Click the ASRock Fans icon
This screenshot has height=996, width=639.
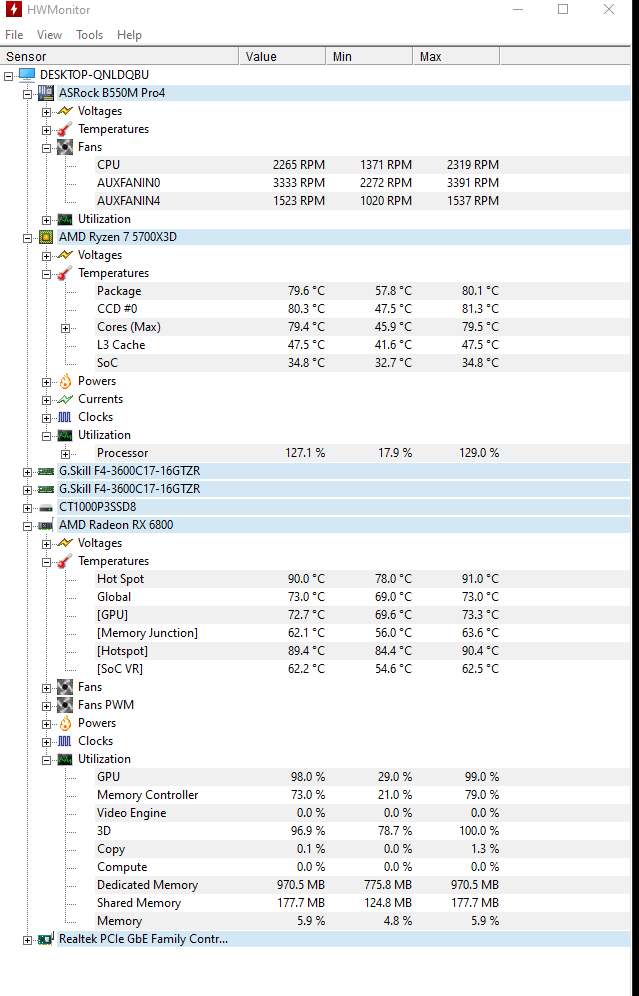[x=65, y=147]
